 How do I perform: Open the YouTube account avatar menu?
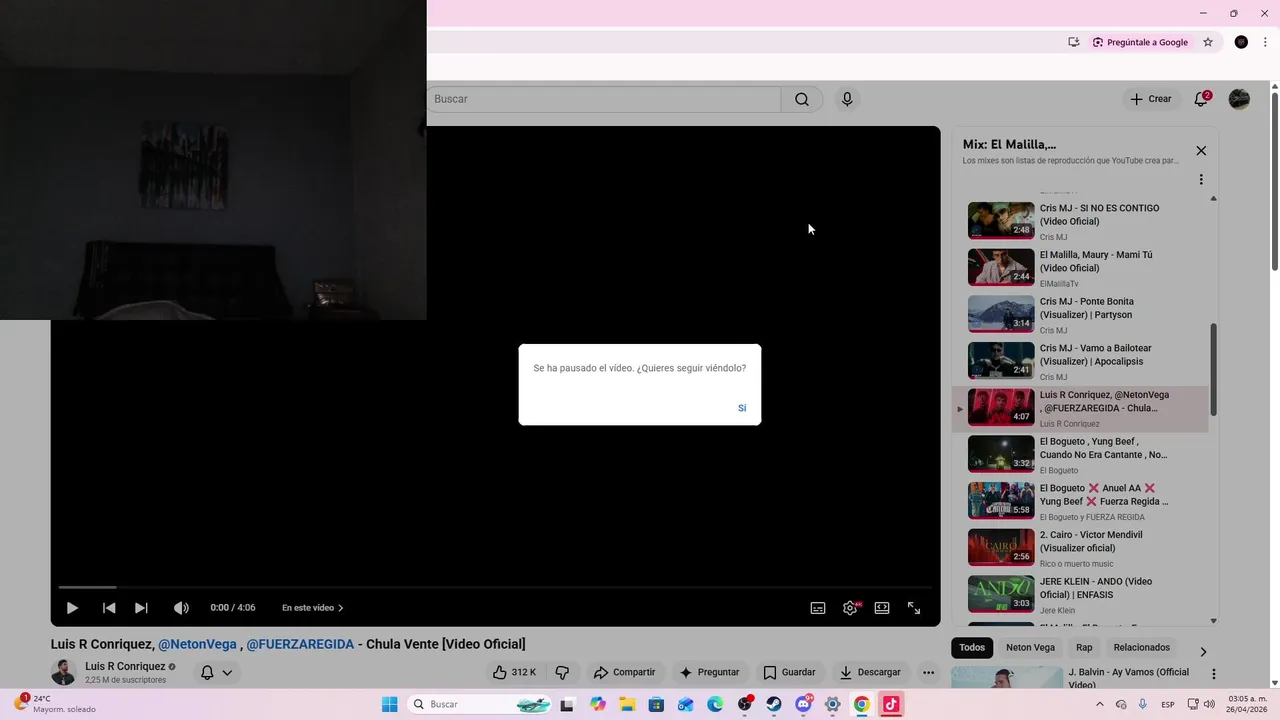tap(1239, 99)
